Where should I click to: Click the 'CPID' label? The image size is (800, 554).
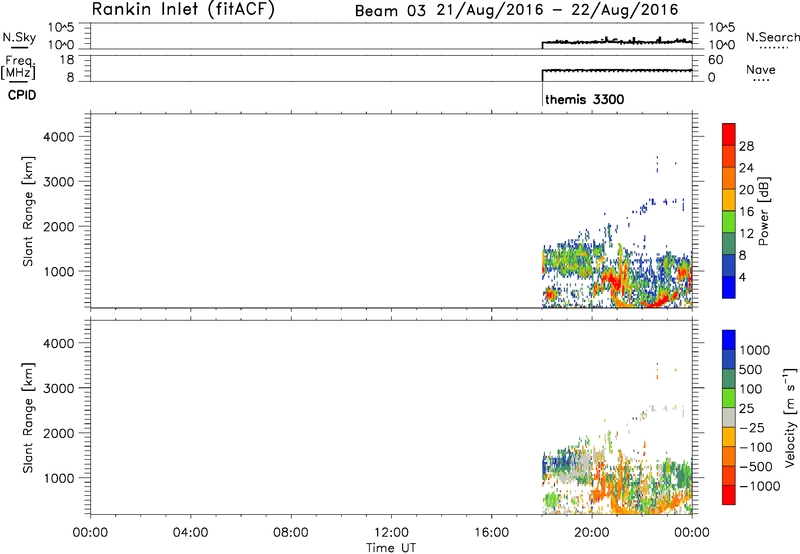[22, 95]
